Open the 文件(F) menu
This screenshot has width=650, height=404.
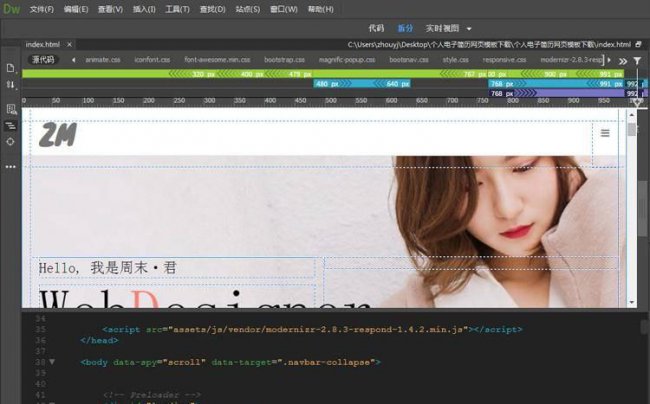42,9
